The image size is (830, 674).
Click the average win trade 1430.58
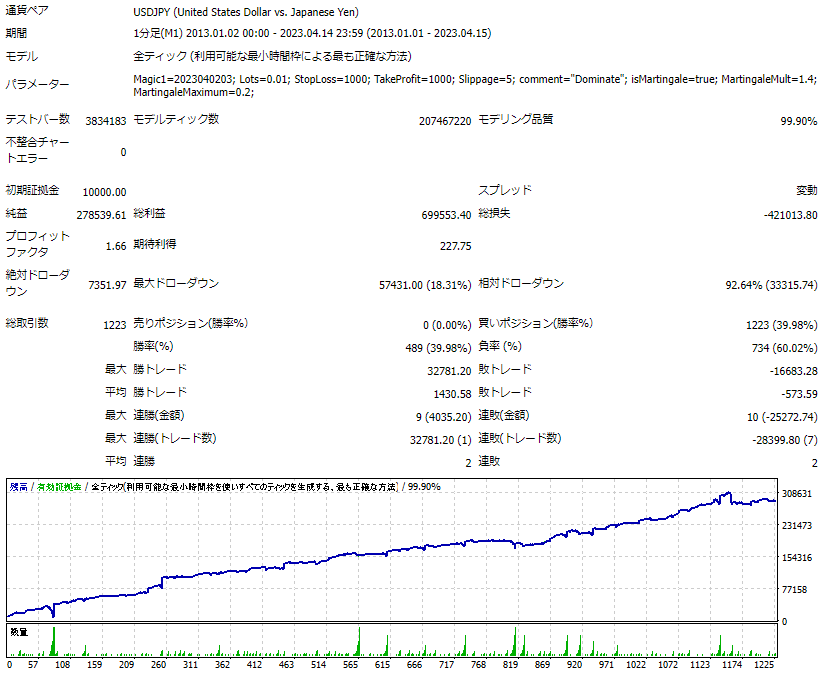tap(452, 394)
